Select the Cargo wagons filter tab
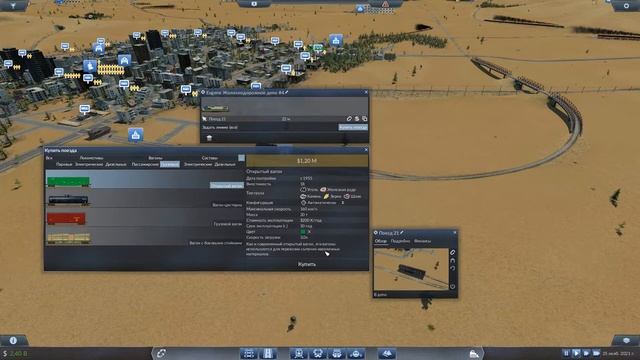Image resolution: width=640 pixels, height=360 pixels. click(169, 164)
